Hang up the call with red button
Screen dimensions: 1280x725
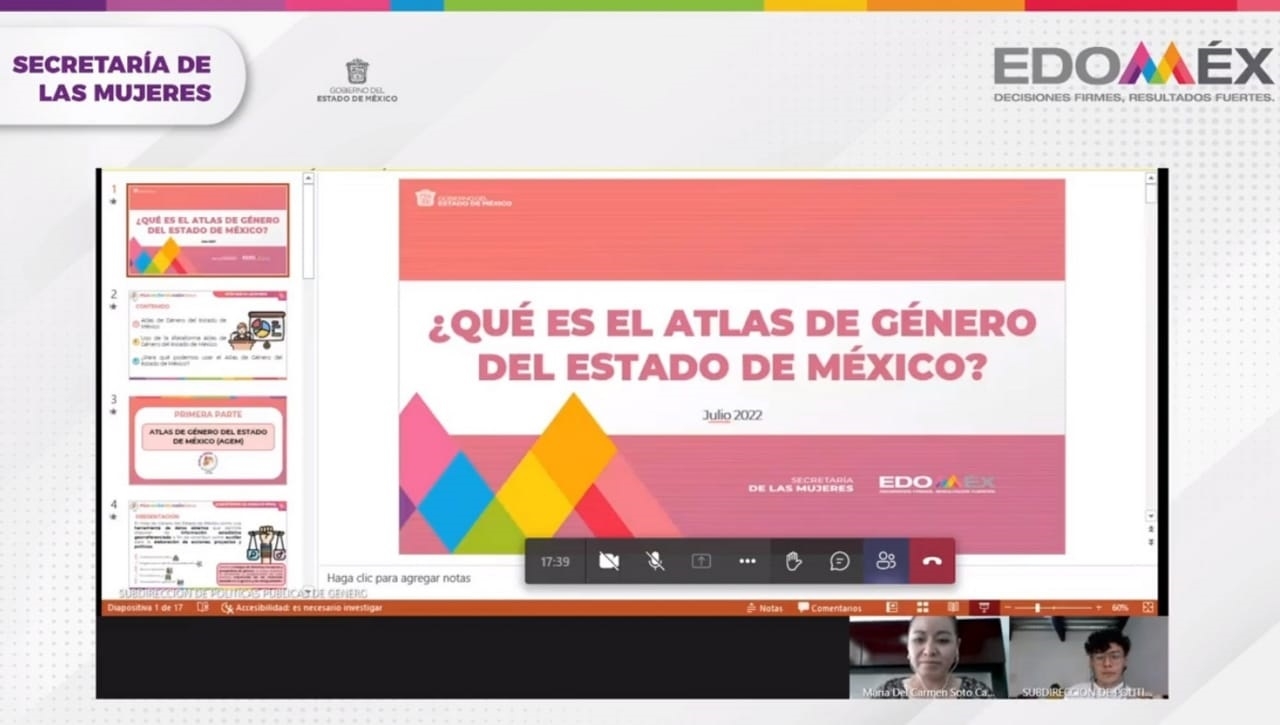[932, 561]
